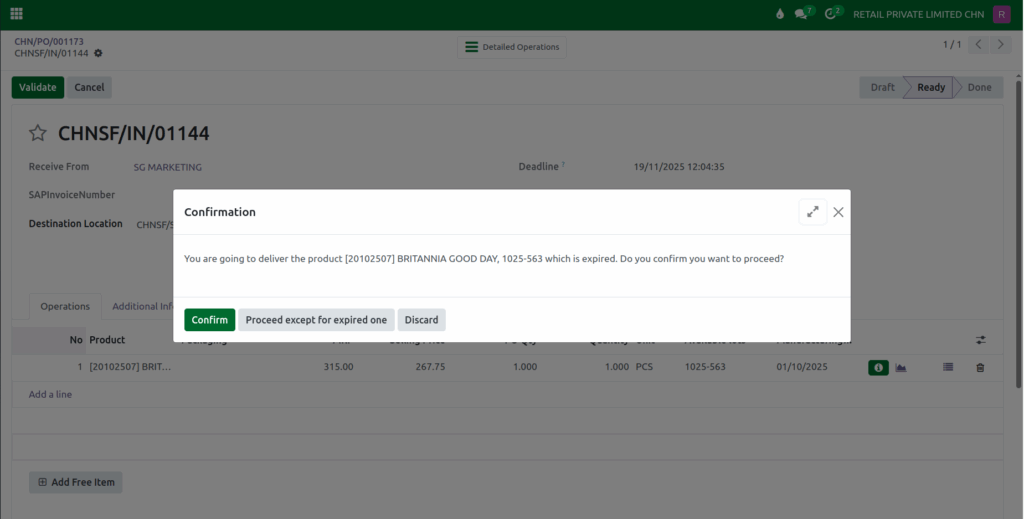Go to previous record arrow
The image size is (1024, 519).
pos(978,44)
